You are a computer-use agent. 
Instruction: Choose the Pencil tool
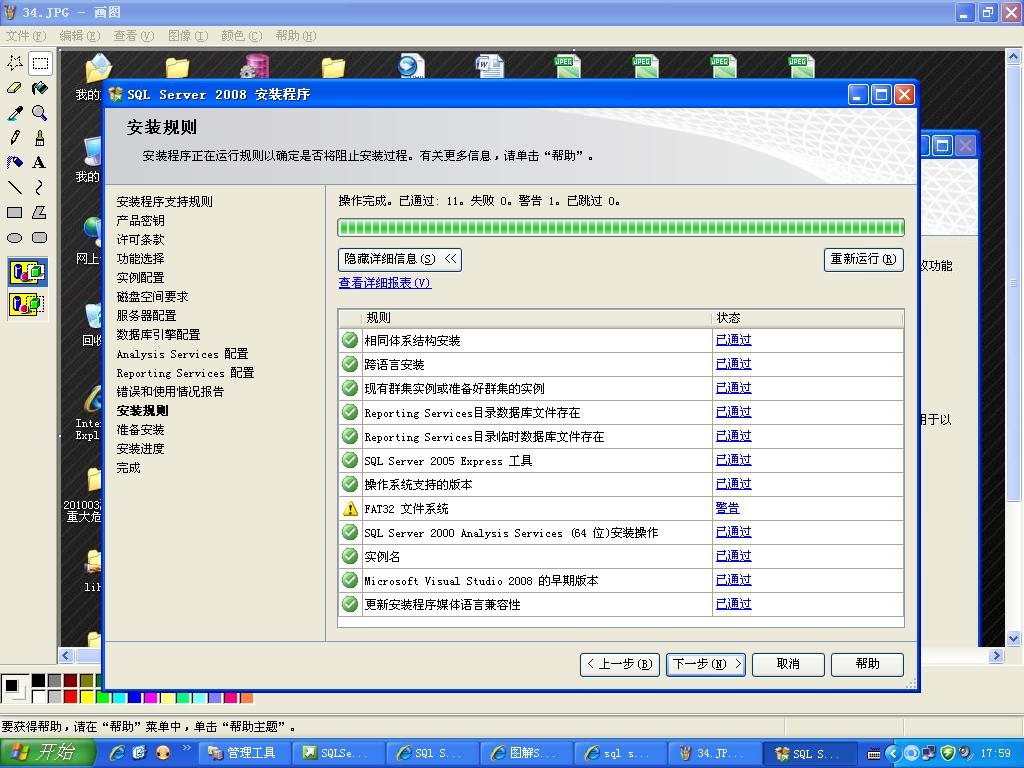pyautogui.click(x=15, y=138)
